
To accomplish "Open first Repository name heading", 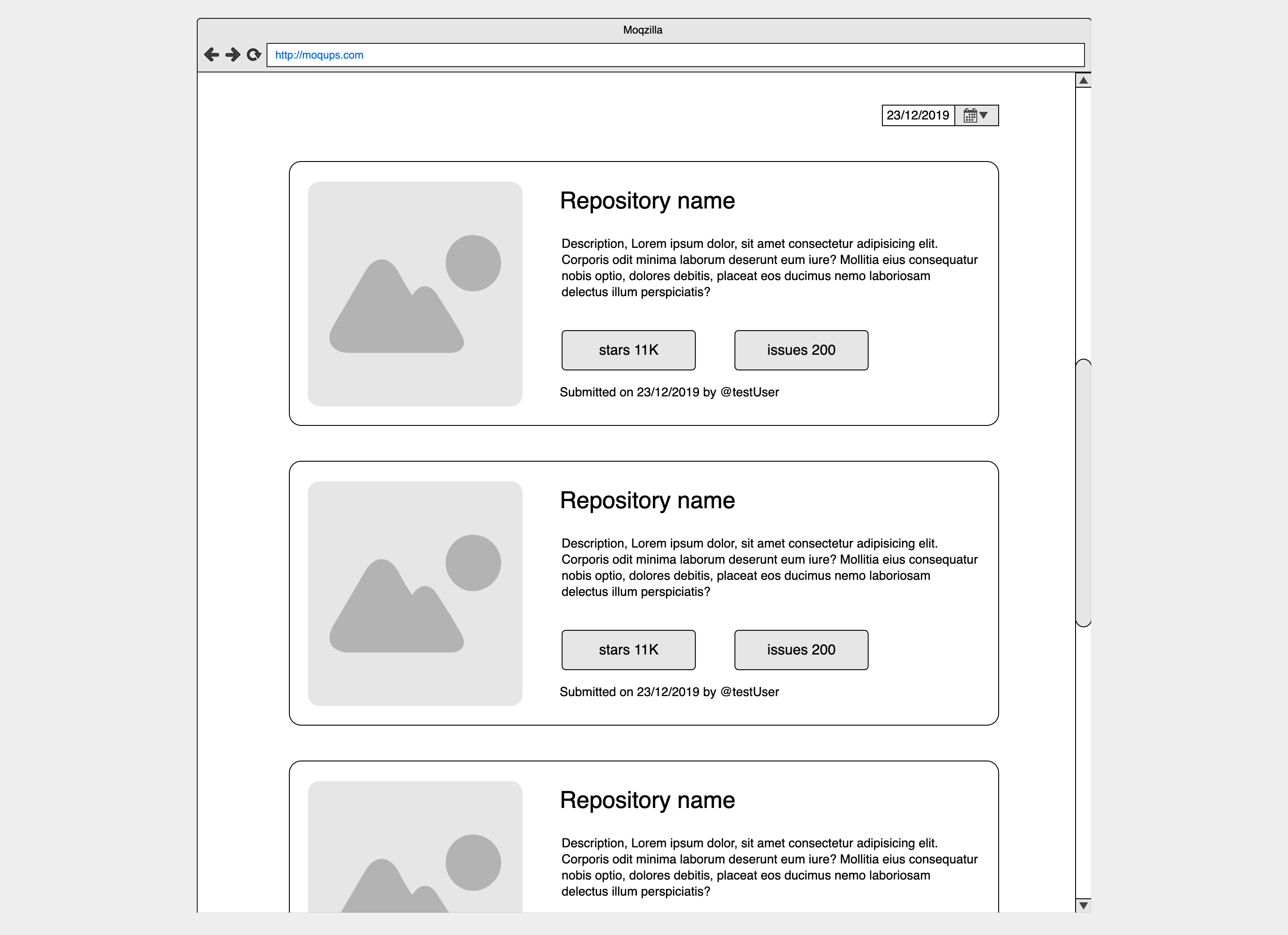I will click(647, 200).
